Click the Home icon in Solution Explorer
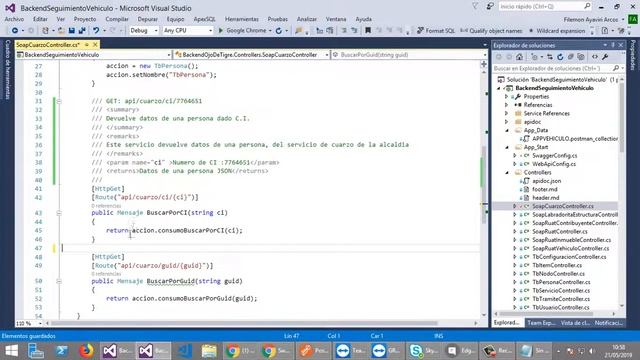The height and width of the screenshot is (360, 640). [x=519, y=57]
